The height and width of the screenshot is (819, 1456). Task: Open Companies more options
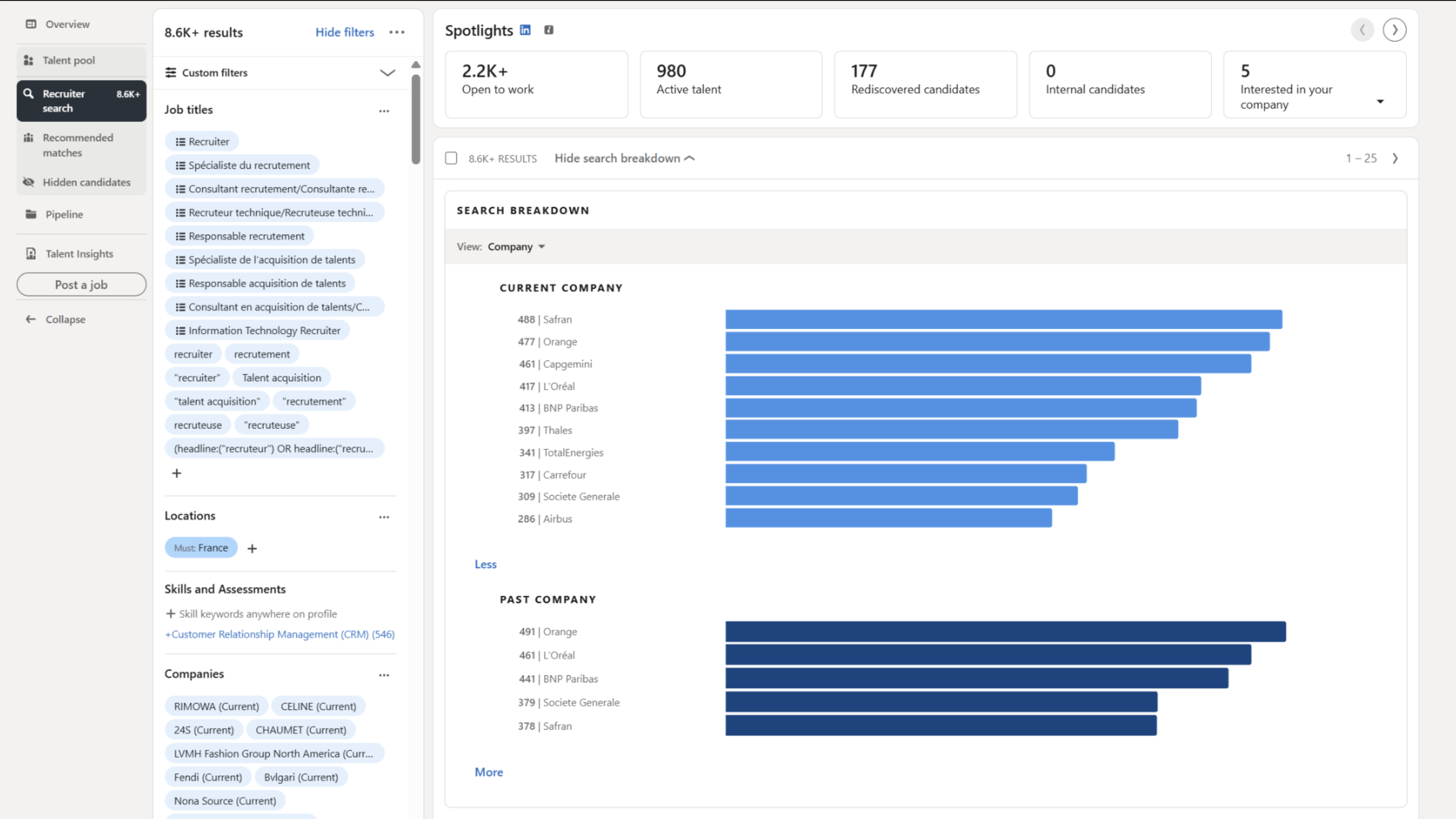tap(384, 675)
